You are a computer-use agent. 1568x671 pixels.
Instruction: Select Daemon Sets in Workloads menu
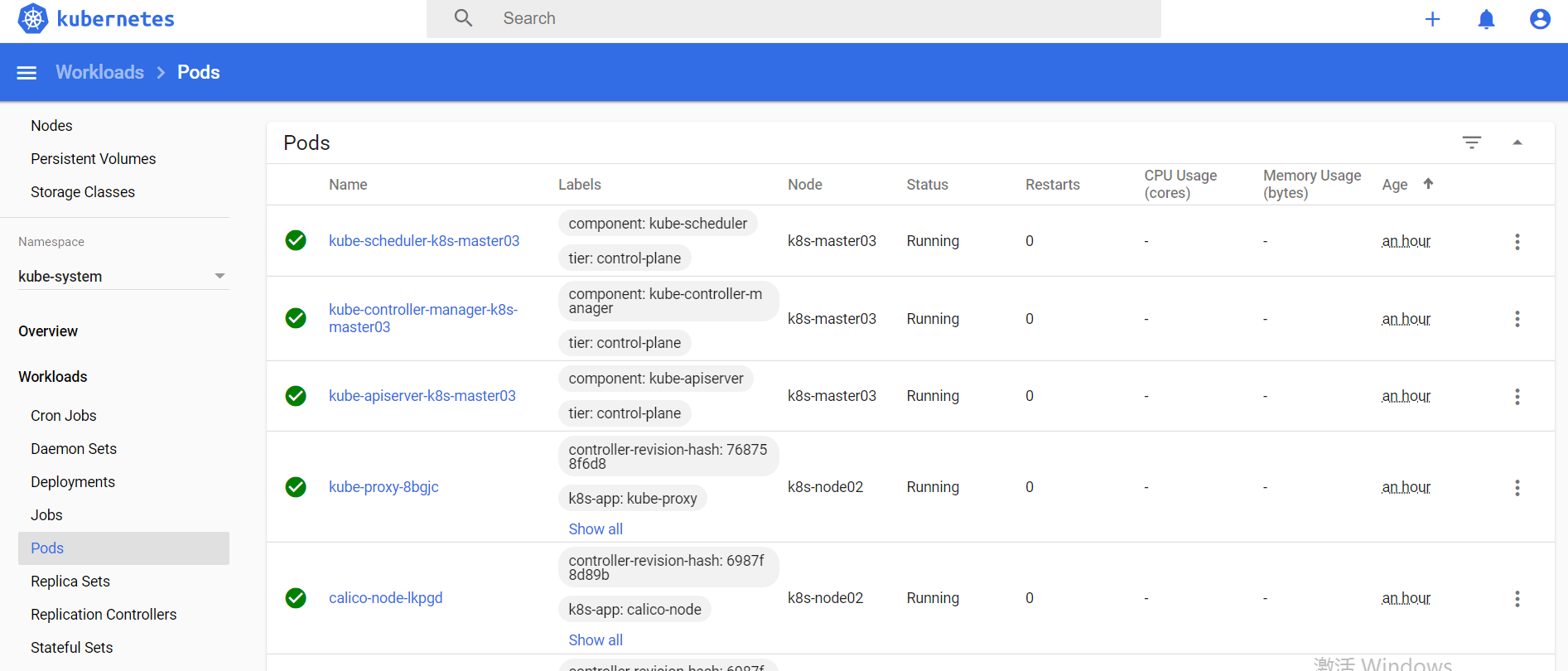74,449
